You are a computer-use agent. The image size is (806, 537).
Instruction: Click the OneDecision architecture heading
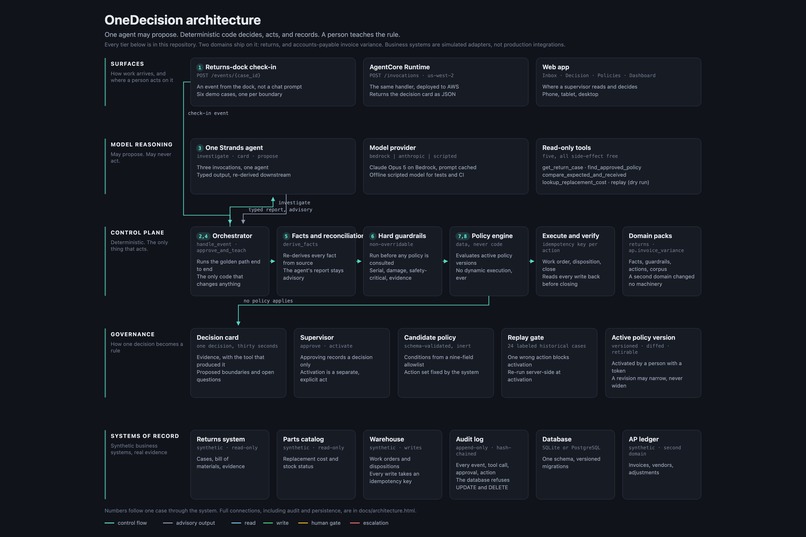tap(182, 20)
